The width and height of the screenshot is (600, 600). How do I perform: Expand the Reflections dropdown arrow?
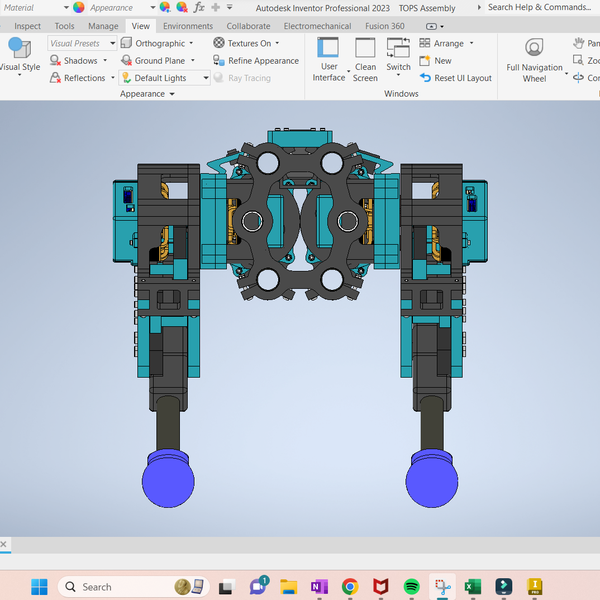tap(113, 78)
